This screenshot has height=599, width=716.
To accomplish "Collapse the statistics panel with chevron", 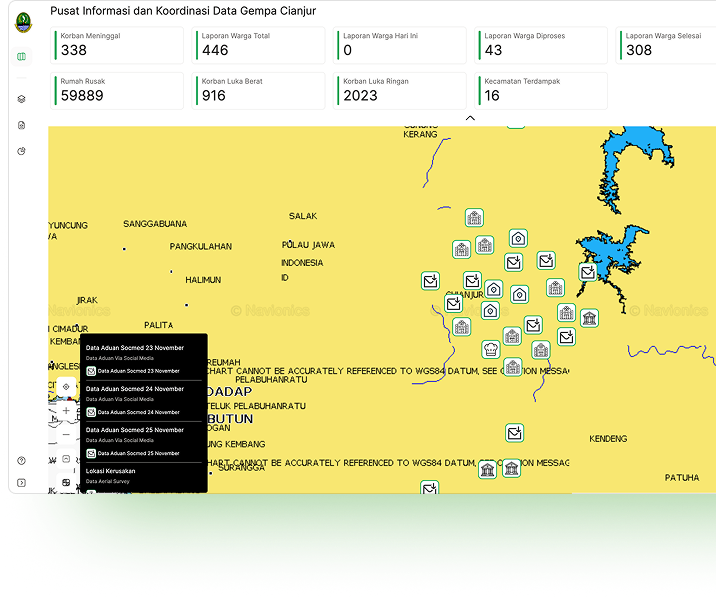I will [x=470, y=118].
